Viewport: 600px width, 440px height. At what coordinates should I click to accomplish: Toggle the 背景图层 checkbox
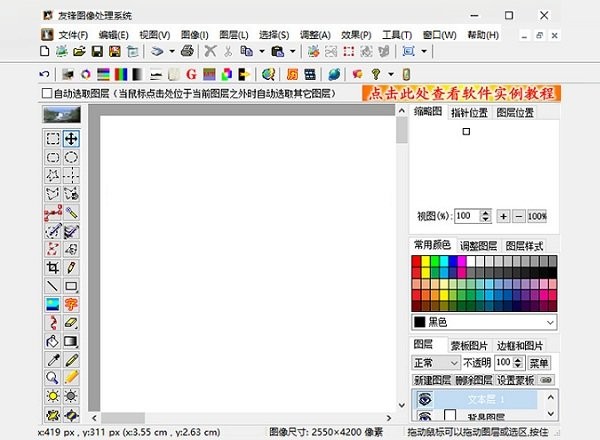point(450,417)
